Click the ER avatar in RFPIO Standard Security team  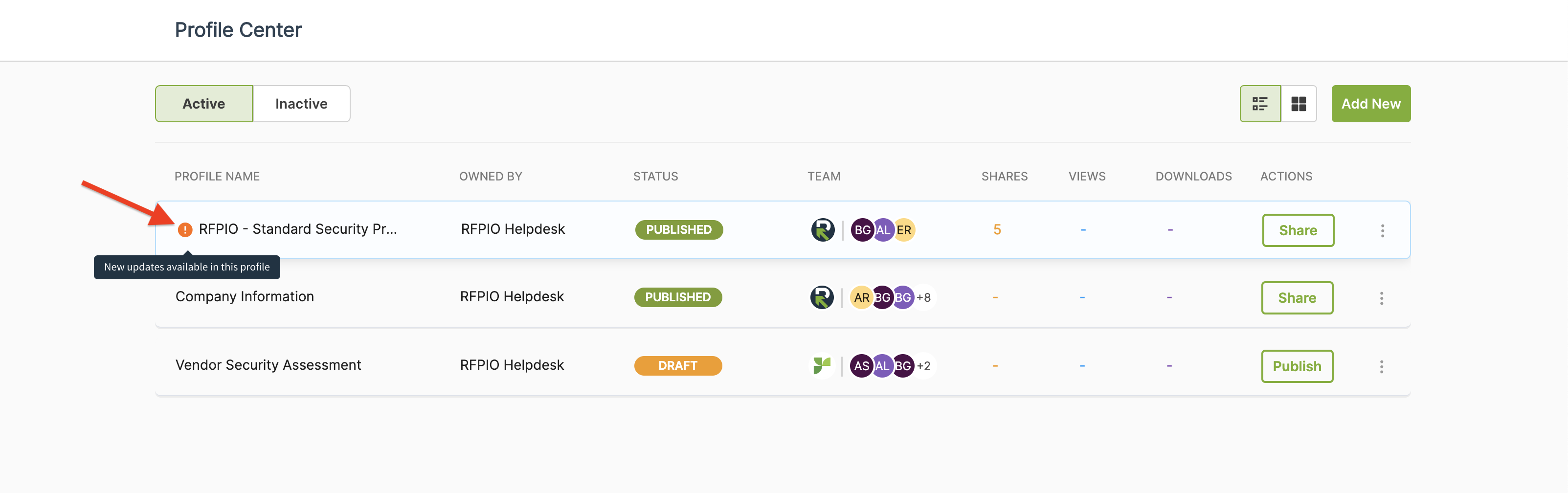[904, 230]
